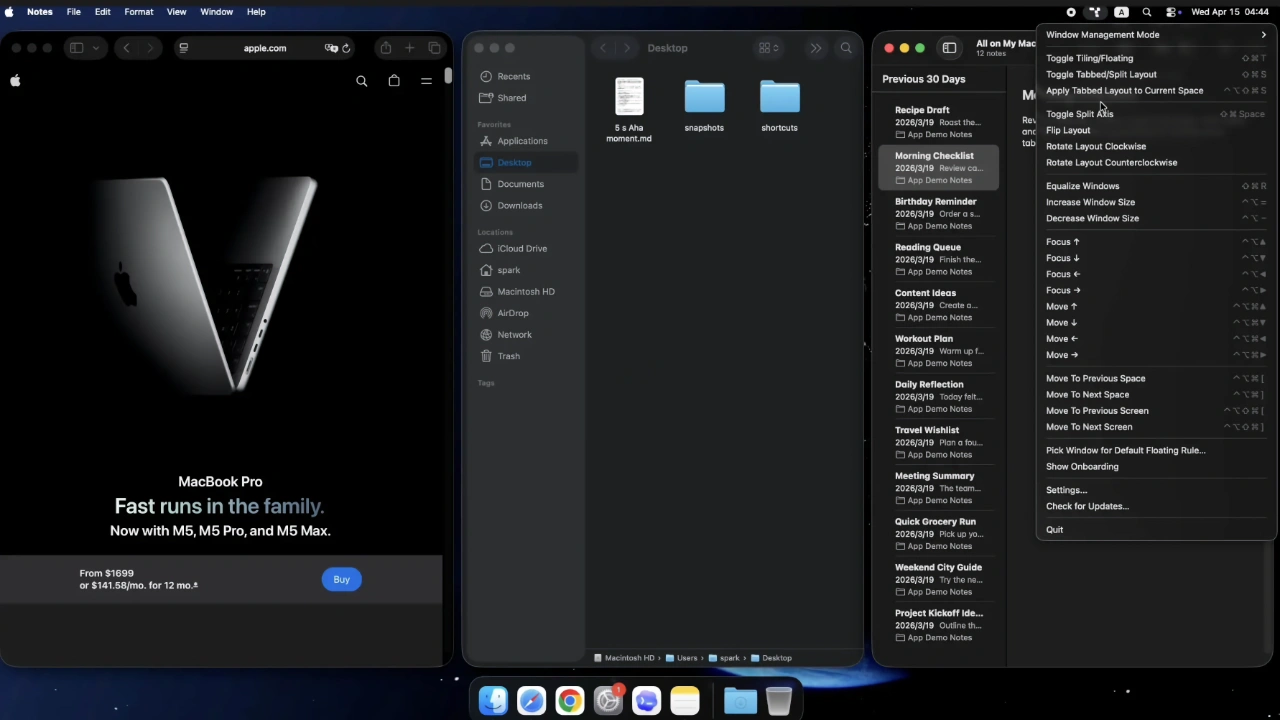Open the Trash in the Dock
Image resolution: width=1280 pixels, height=720 pixels.
[x=778, y=701]
